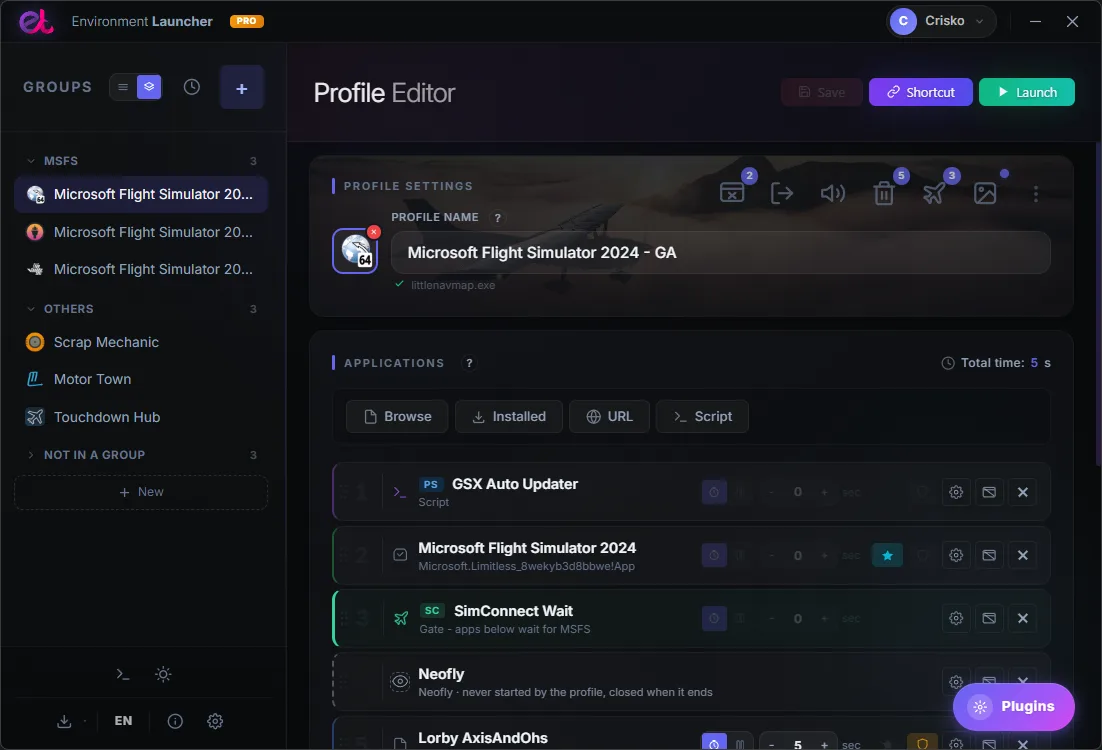Click the window state icon for GSX Auto Updater

989,492
